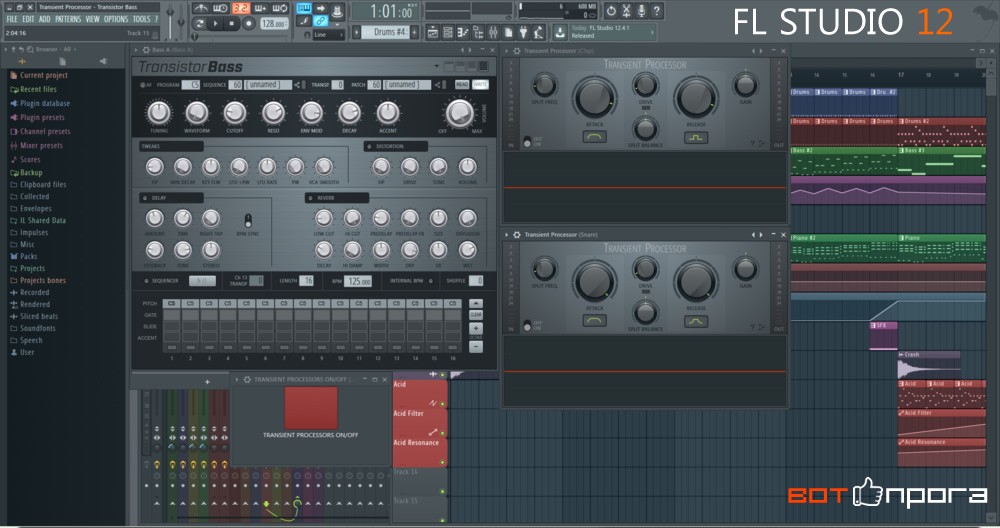This screenshot has height=528, width=1000.
Task: Enable the 3.2 countdown before recording
Action: (x=240, y=8)
